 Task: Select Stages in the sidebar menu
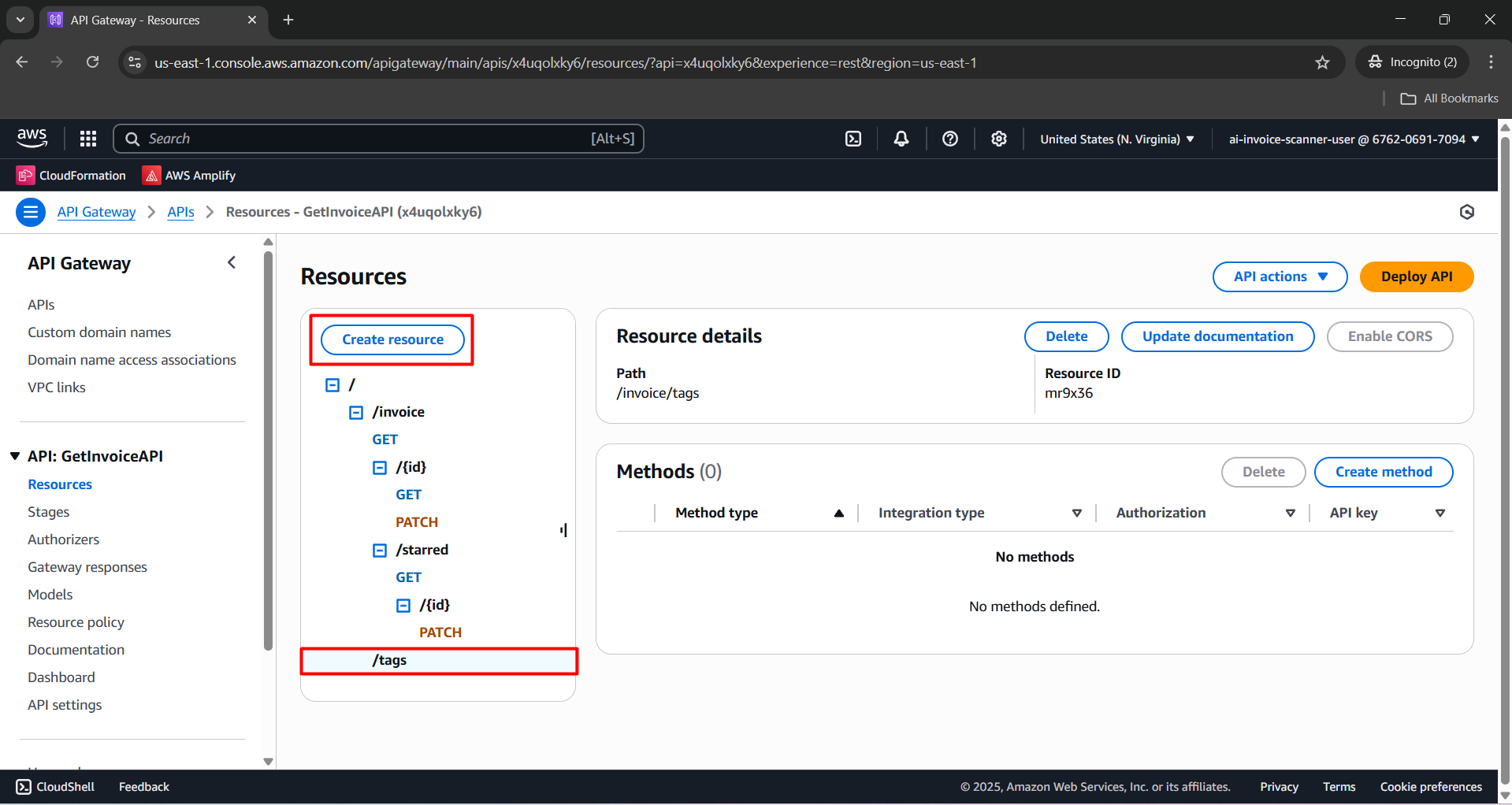[x=48, y=511]
